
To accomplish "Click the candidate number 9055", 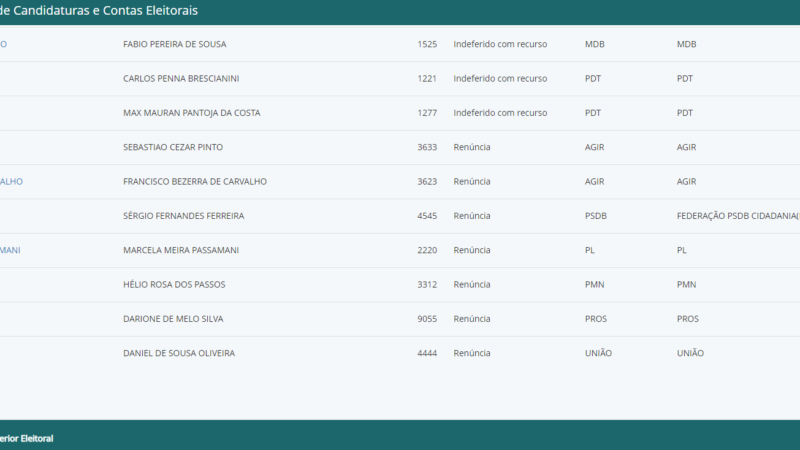I will point(427,319).
